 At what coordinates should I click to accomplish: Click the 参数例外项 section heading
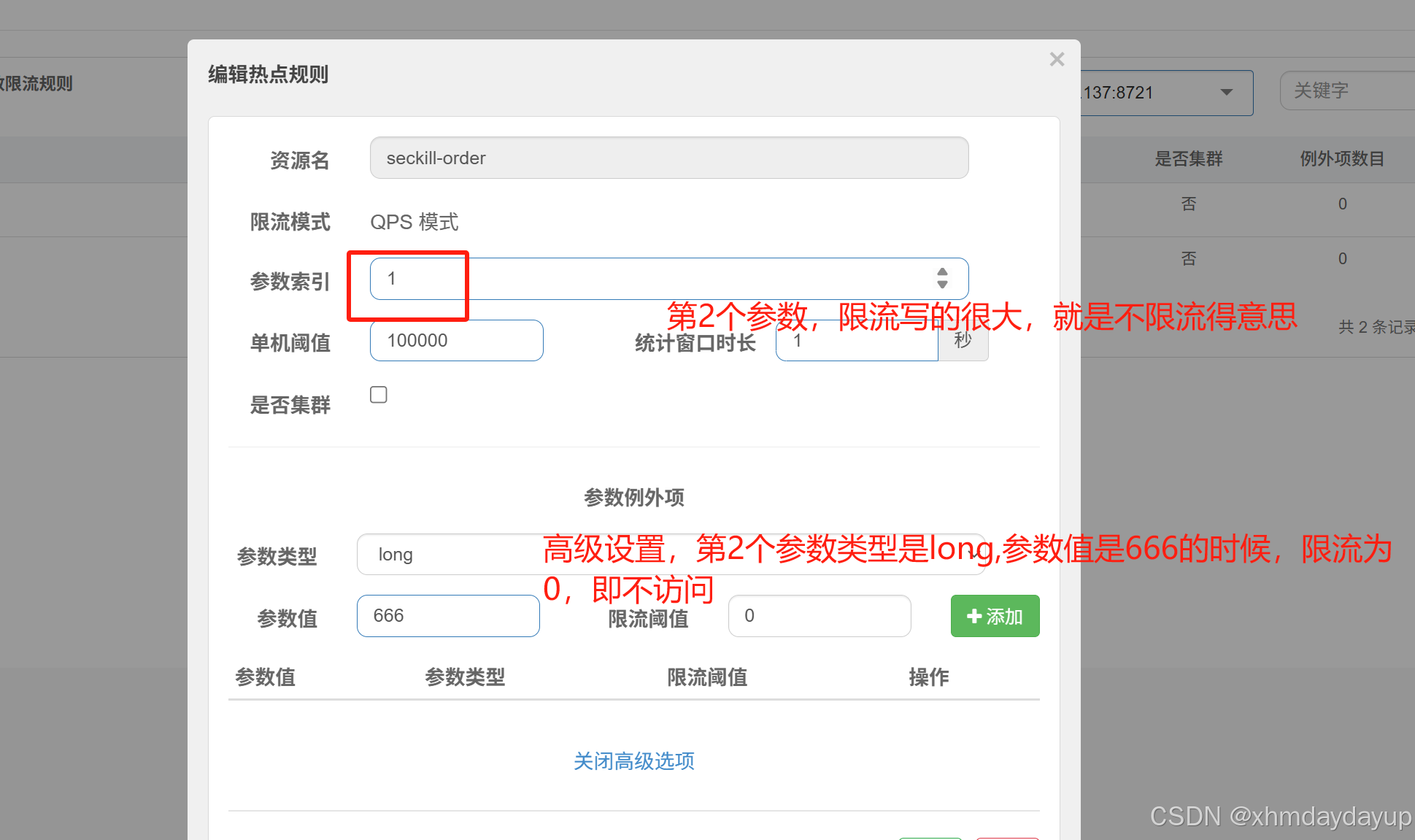coord(634,498)
